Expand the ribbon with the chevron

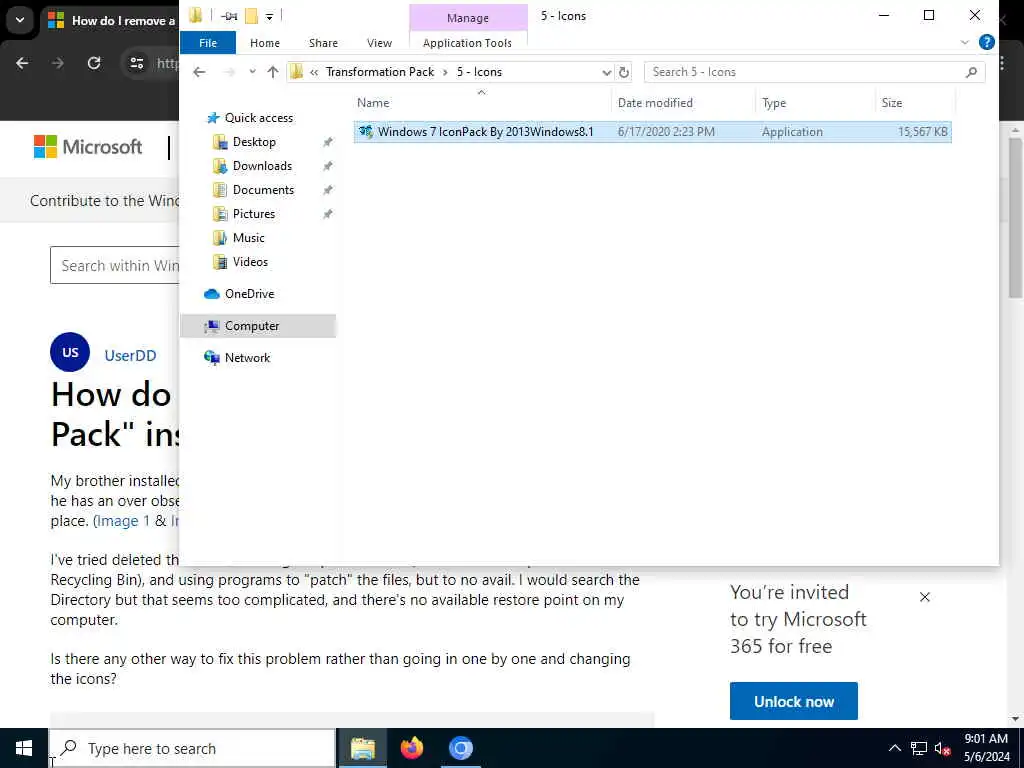pos(965,42)
